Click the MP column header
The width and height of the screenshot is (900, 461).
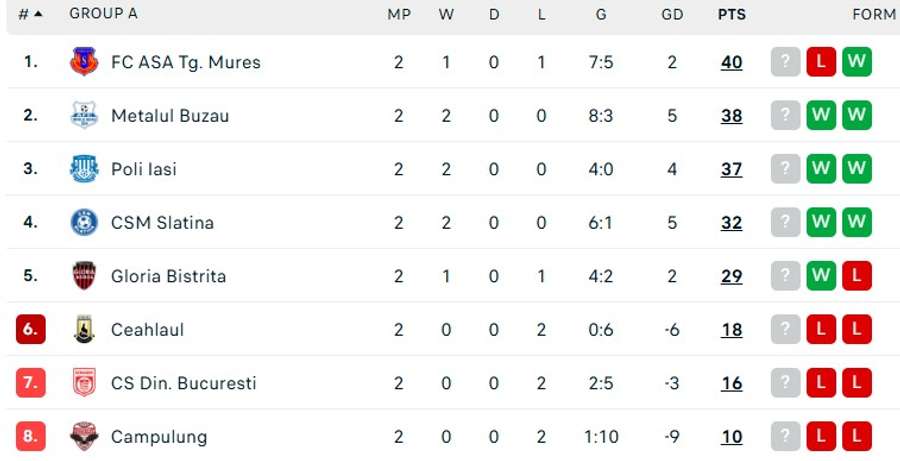coord(398,14)
